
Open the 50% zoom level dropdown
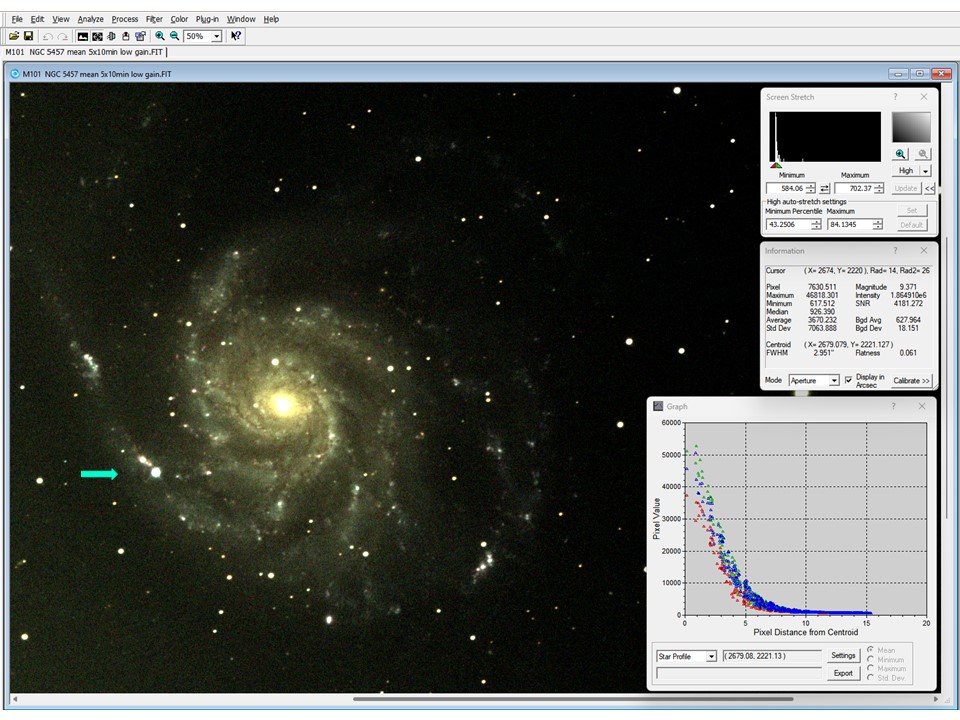click(216, 36)
